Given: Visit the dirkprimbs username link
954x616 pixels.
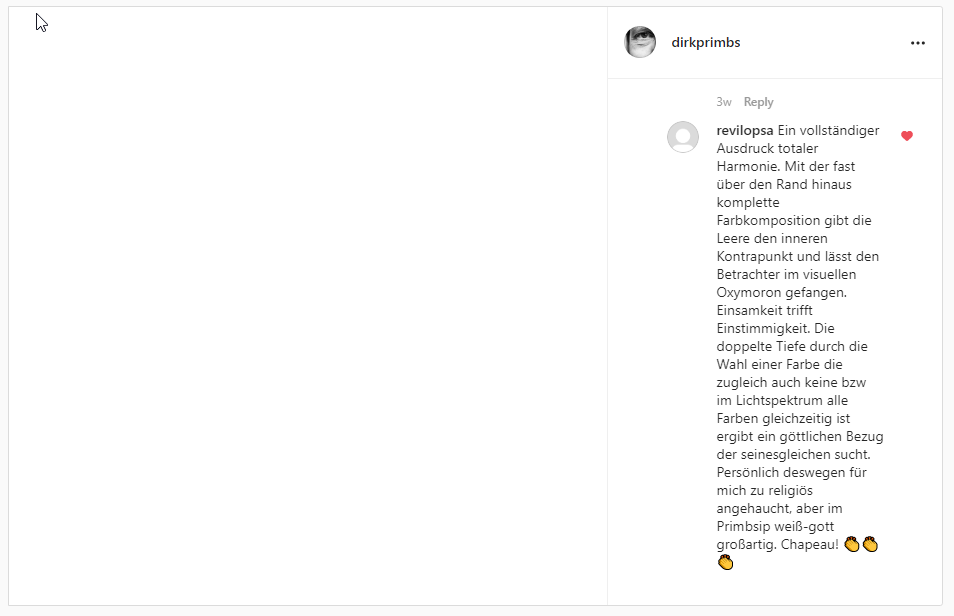Looking at the screenshot, I should (706, 43).
